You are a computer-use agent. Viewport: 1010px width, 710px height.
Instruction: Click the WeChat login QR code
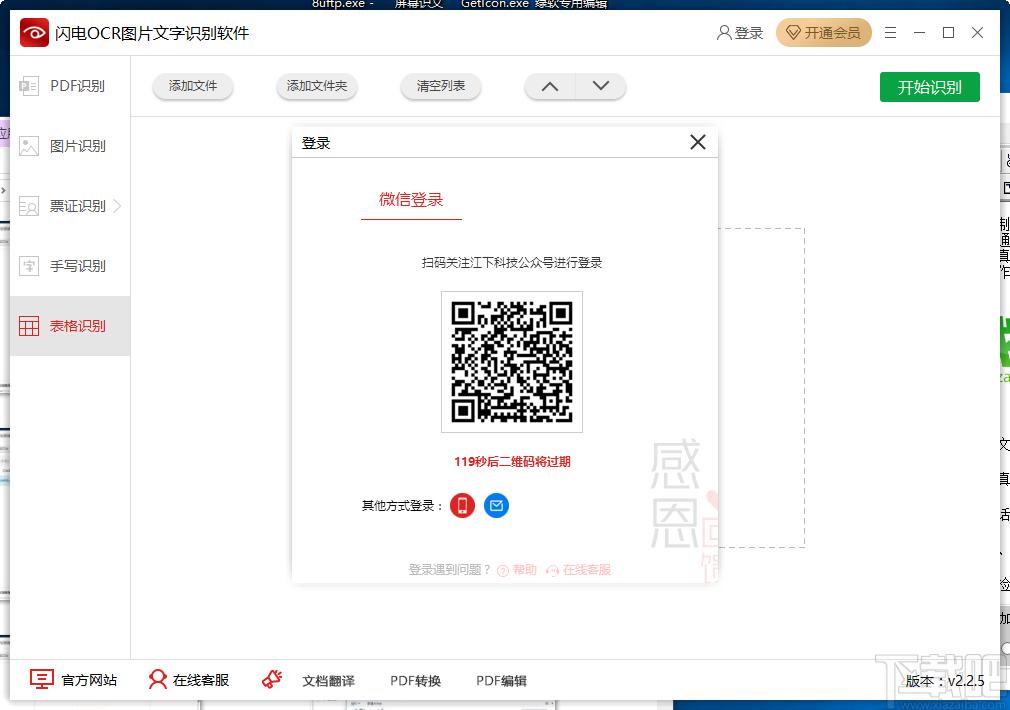[511, 361]
